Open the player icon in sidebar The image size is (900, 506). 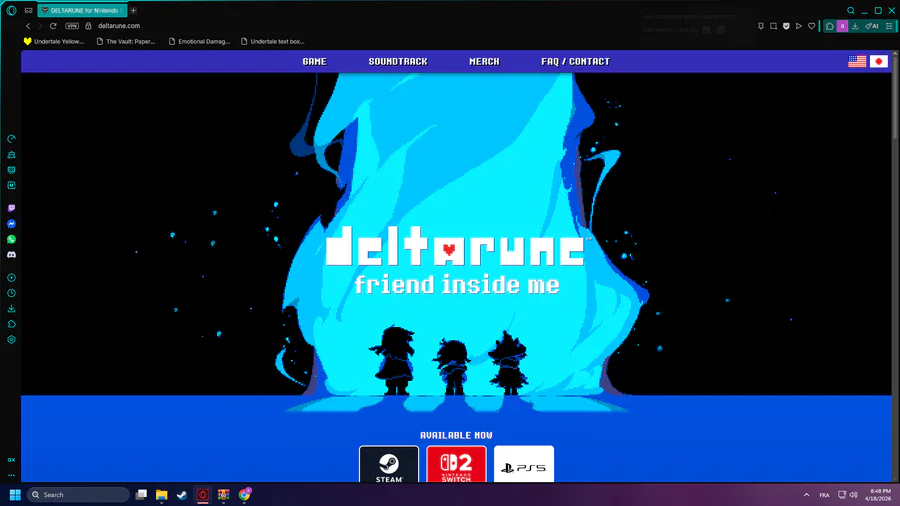click(x=11, y=278)
